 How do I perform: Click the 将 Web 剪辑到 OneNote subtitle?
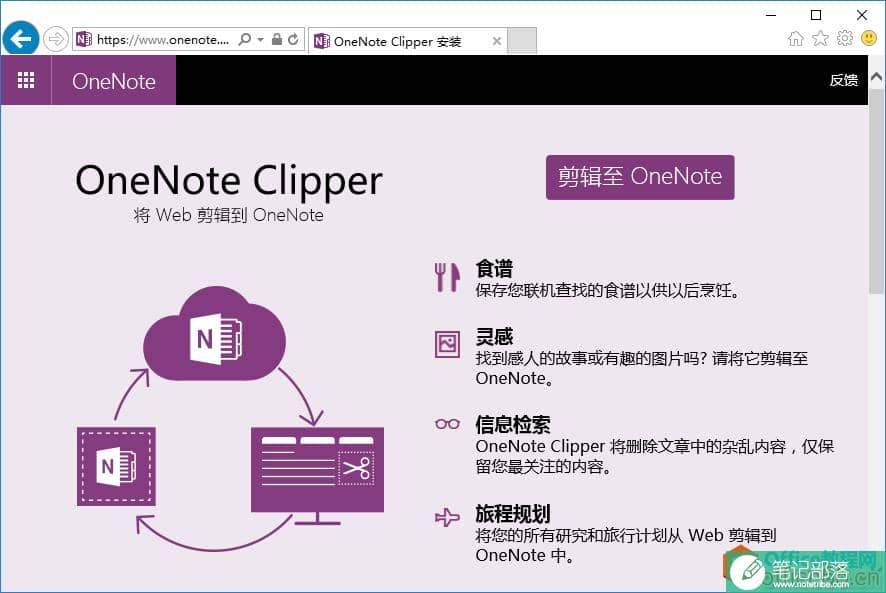[229, 215]
